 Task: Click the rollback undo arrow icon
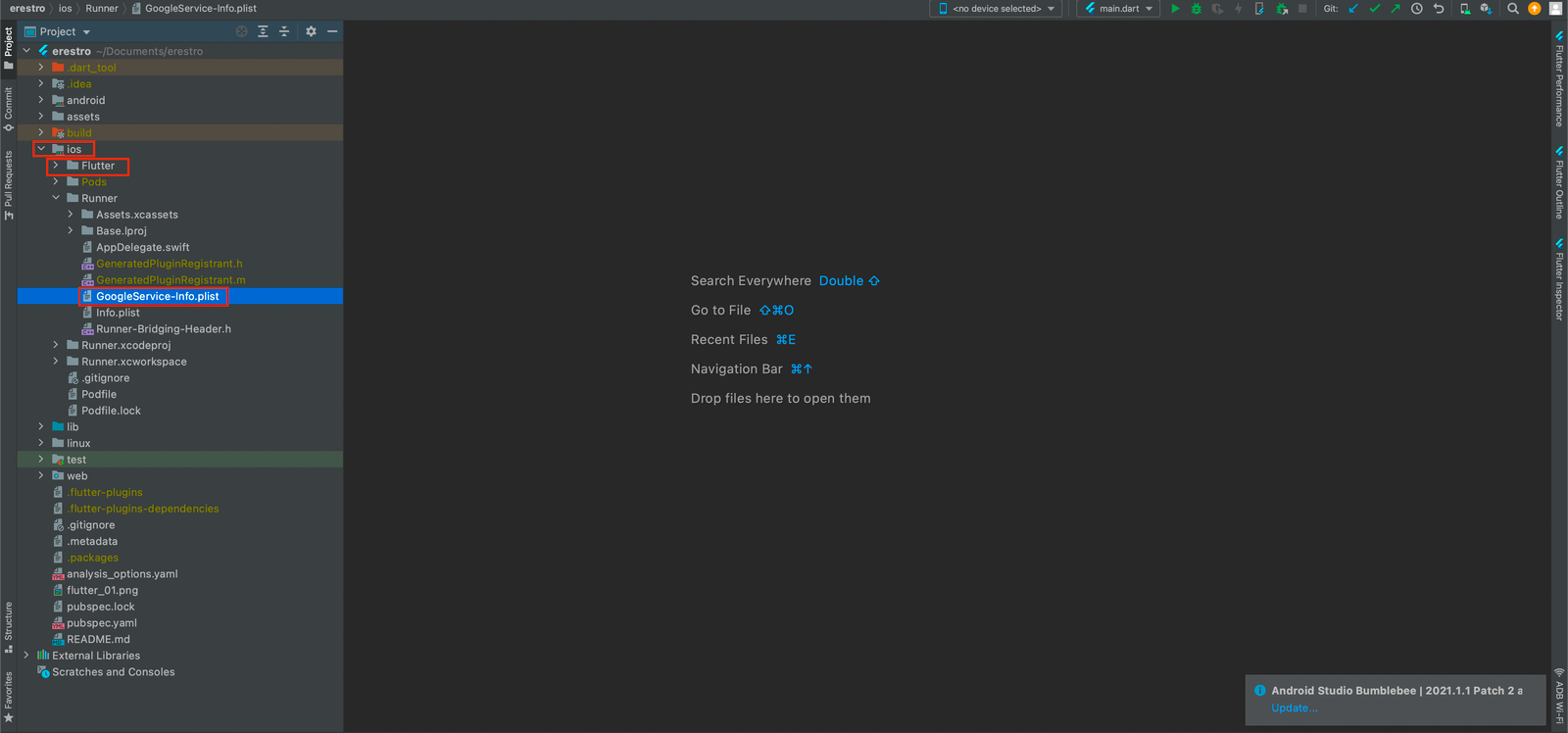pos(1438,9)
